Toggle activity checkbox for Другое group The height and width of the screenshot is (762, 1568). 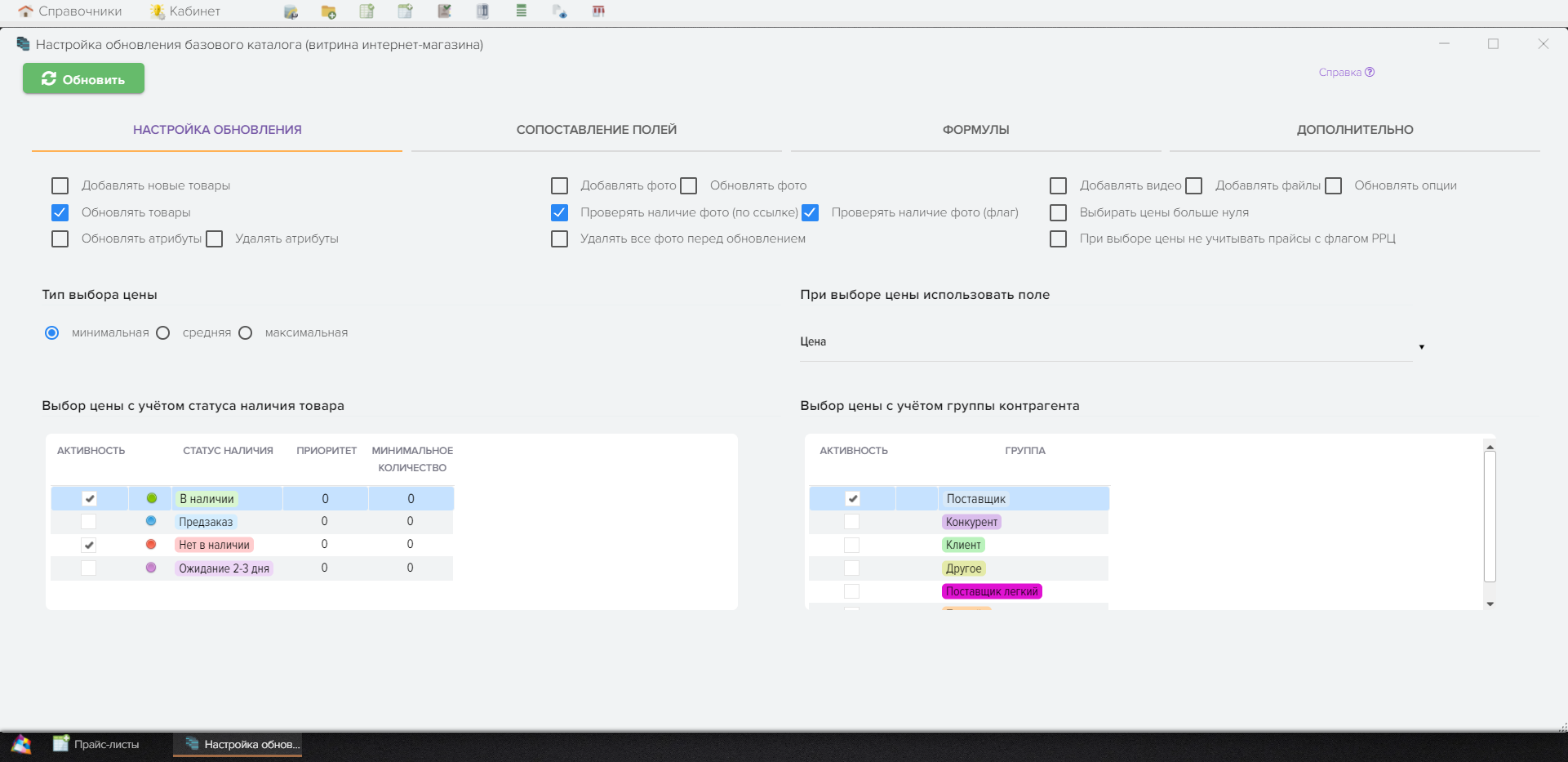(x=852, y=568)
